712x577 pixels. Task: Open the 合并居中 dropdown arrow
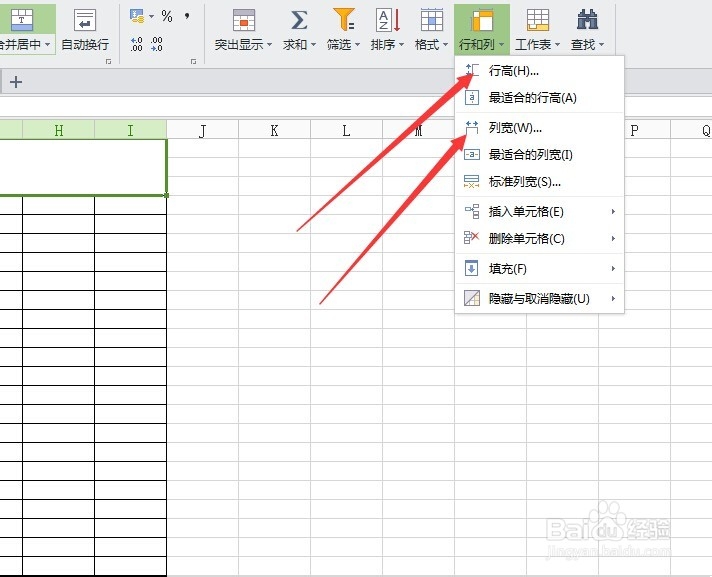(48, 44)
